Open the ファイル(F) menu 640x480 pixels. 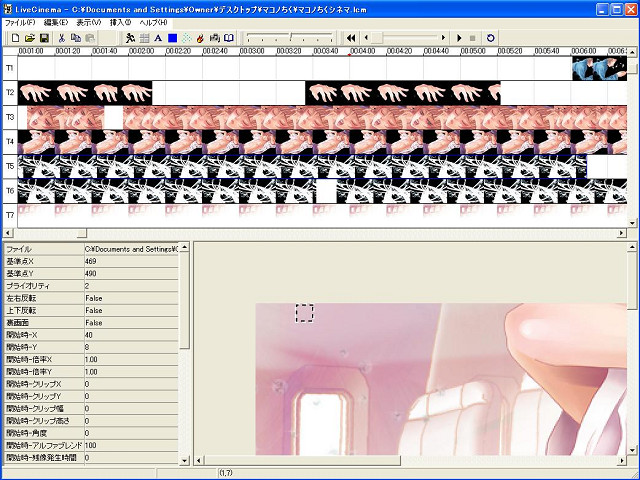(20, 23)
